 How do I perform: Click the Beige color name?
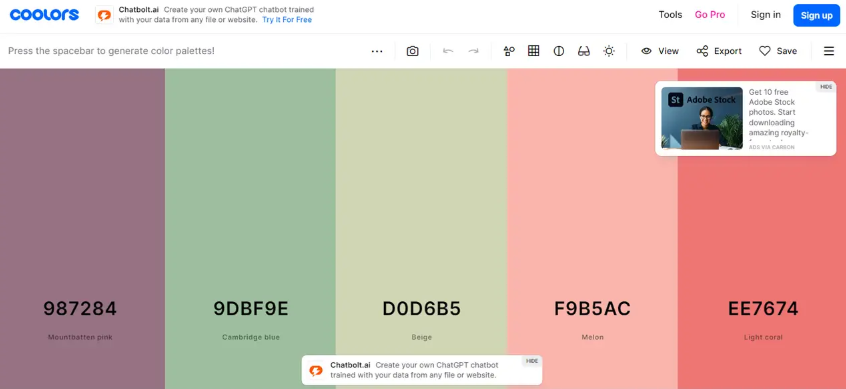point(422,337)
